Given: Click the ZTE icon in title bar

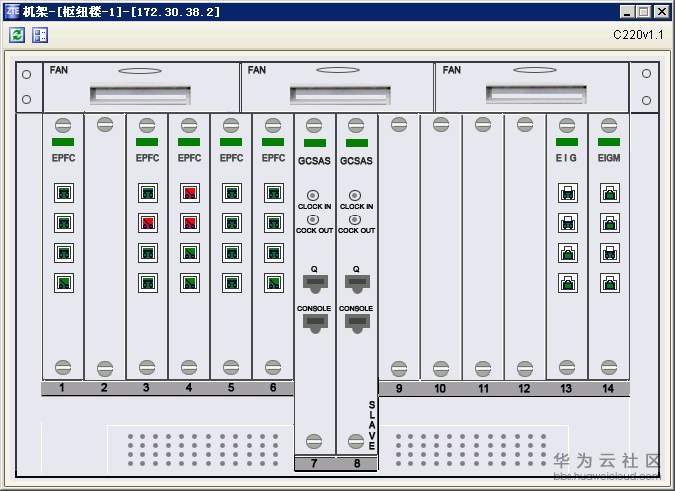Looking at the screenshot, I should click(x=12, y=11).
